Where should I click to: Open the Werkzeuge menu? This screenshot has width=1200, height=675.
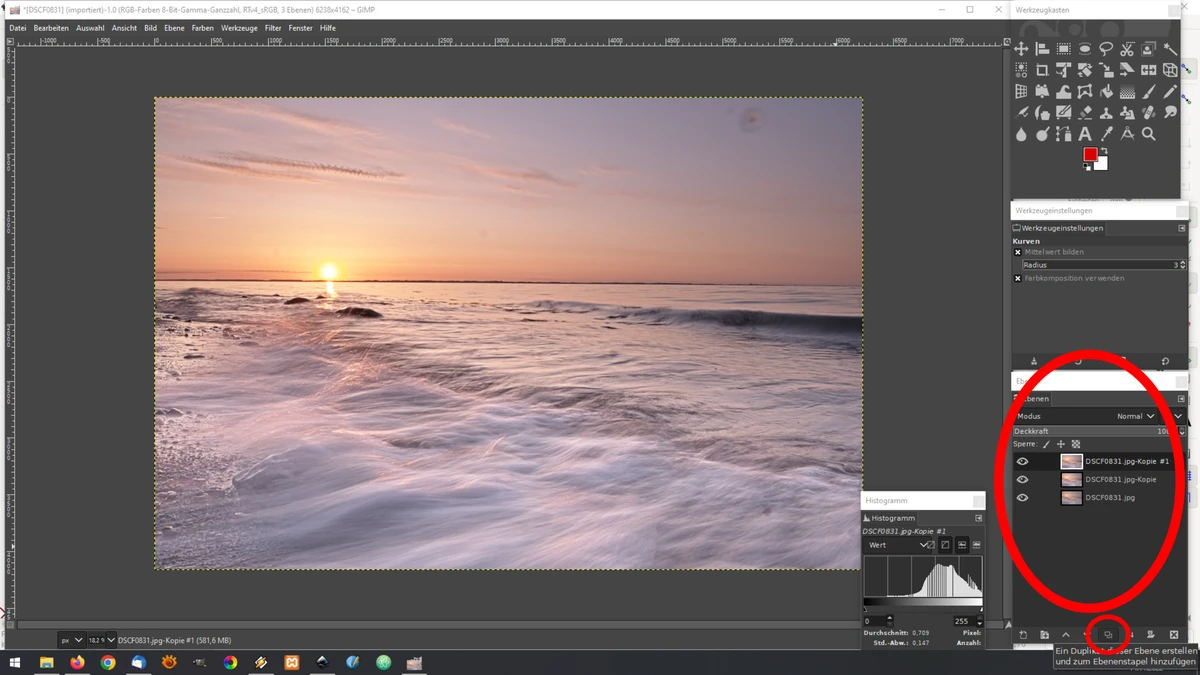coord(239,28)
